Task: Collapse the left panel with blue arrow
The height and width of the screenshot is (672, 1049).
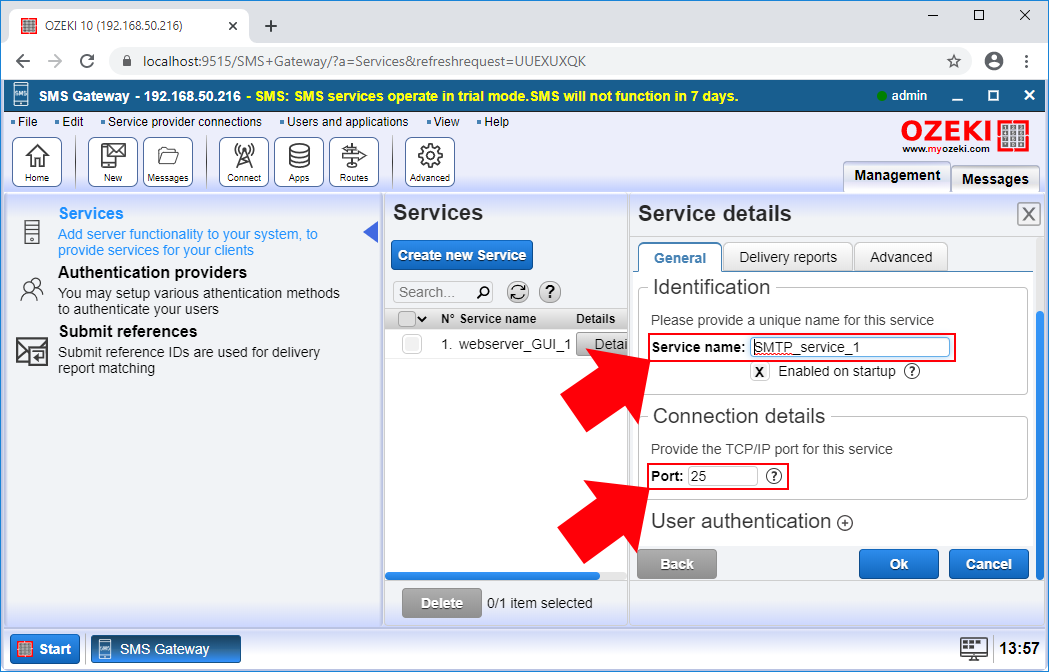Action: click(x=371, y=232)
